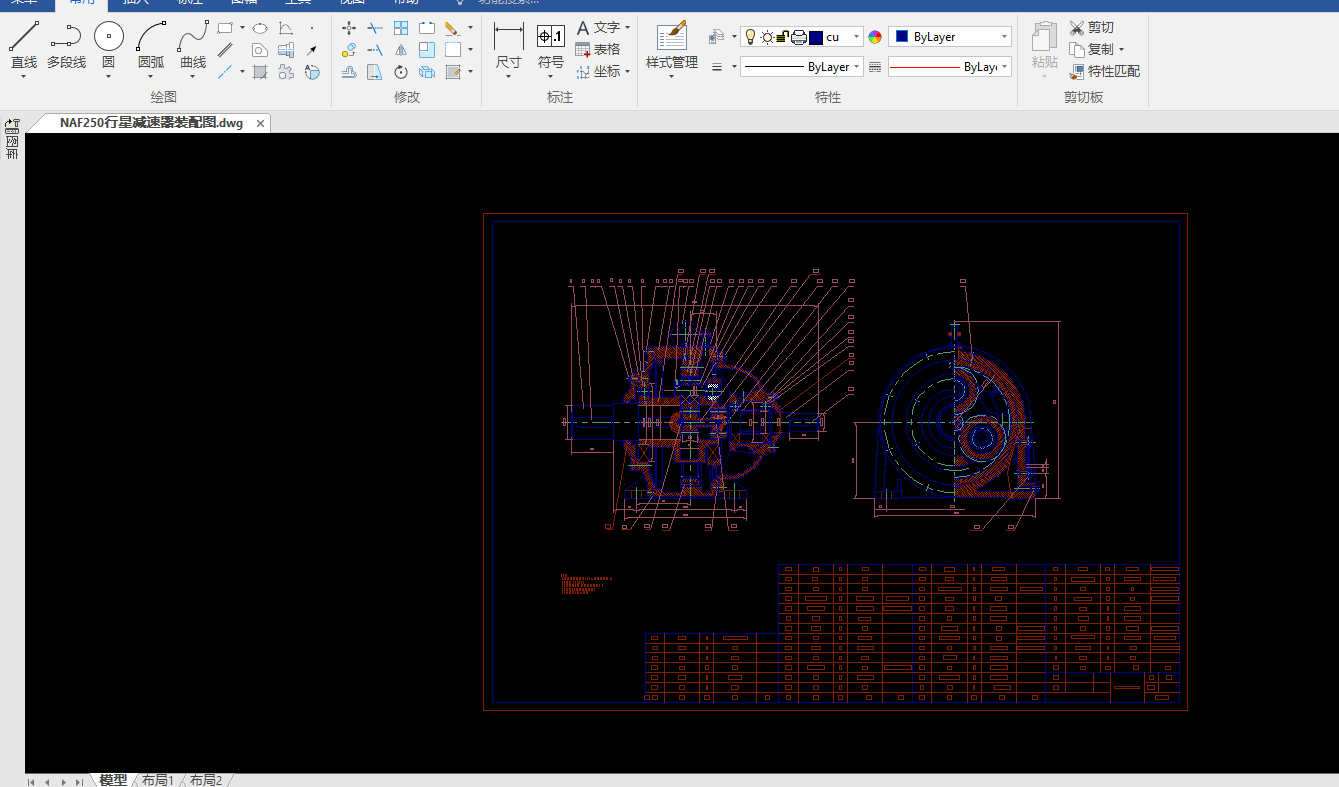The image size is (1339, 787).
Task: Click the 特性匹配 match properties icon
Action: coord(1077,72)
